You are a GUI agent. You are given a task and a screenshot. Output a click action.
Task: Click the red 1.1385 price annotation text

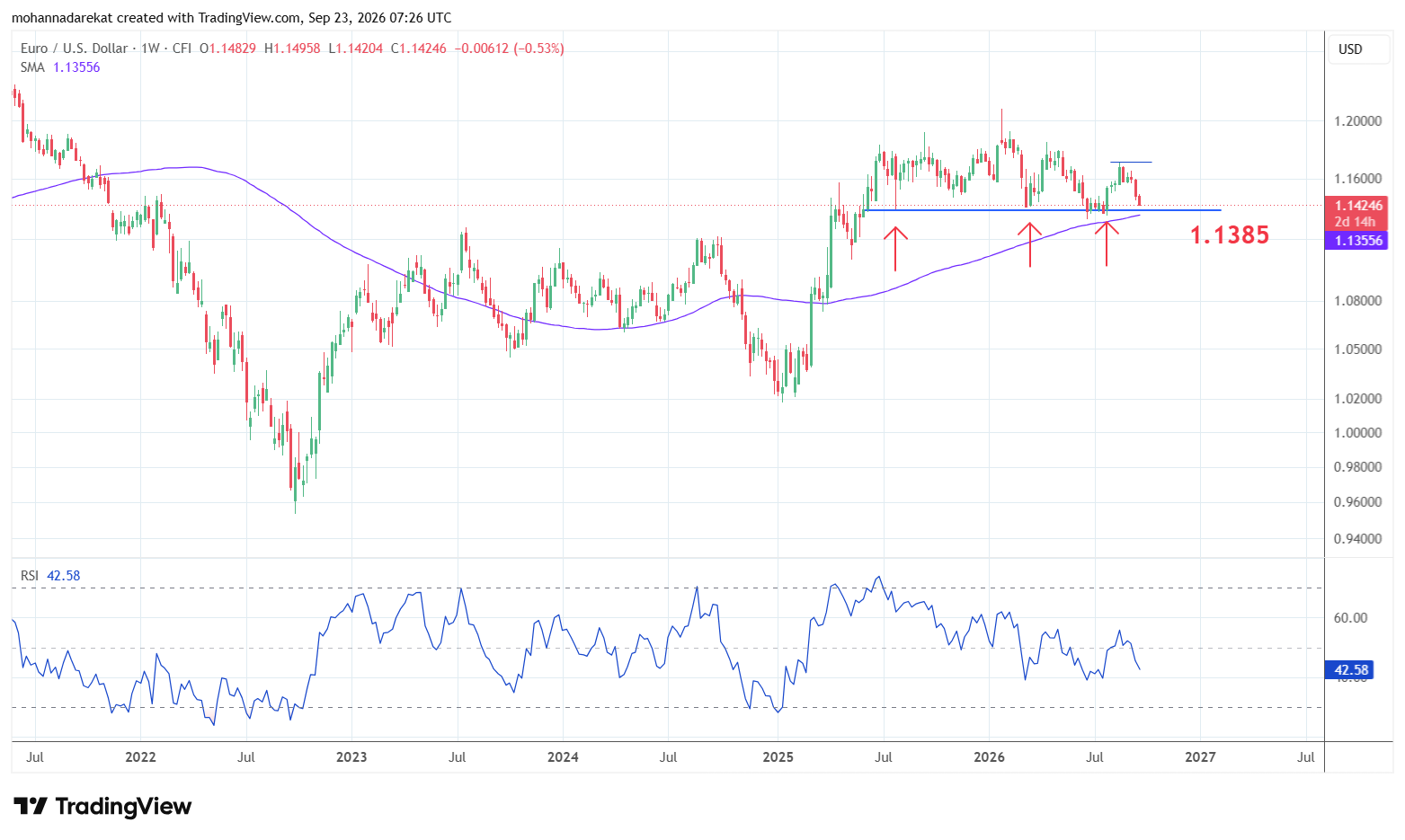coord(1230,235)
